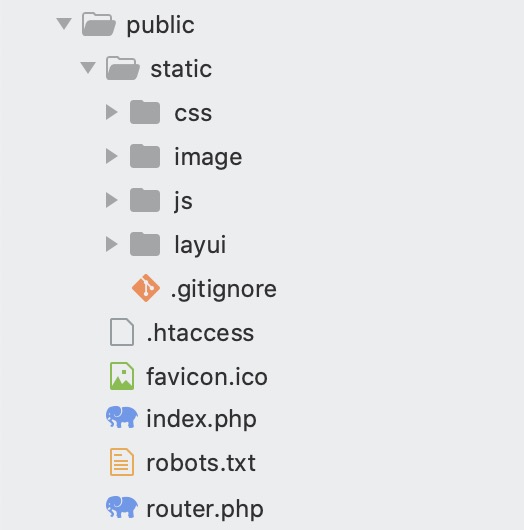Click the text file icon beside robots.txt

click(x=122, y=462)
